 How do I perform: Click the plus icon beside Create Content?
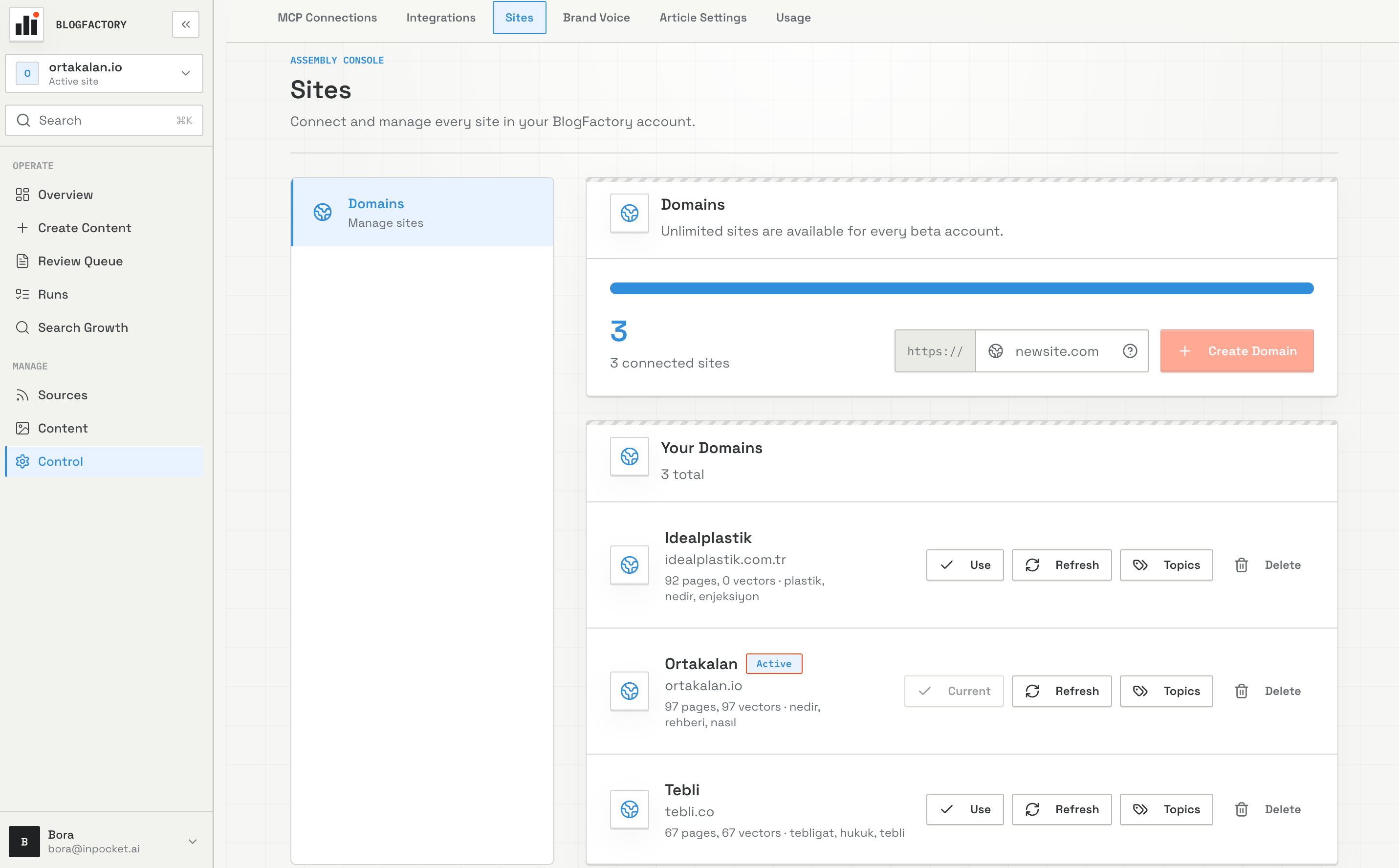click(x=22, y=228)
